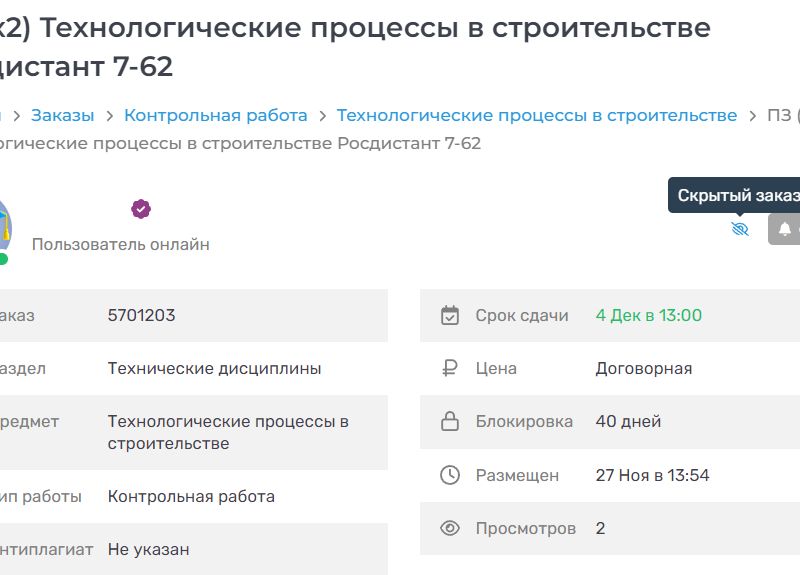The image size is (800, 575).
Task: Click the eye icon beside Просмотров
Action: [450, 528]
